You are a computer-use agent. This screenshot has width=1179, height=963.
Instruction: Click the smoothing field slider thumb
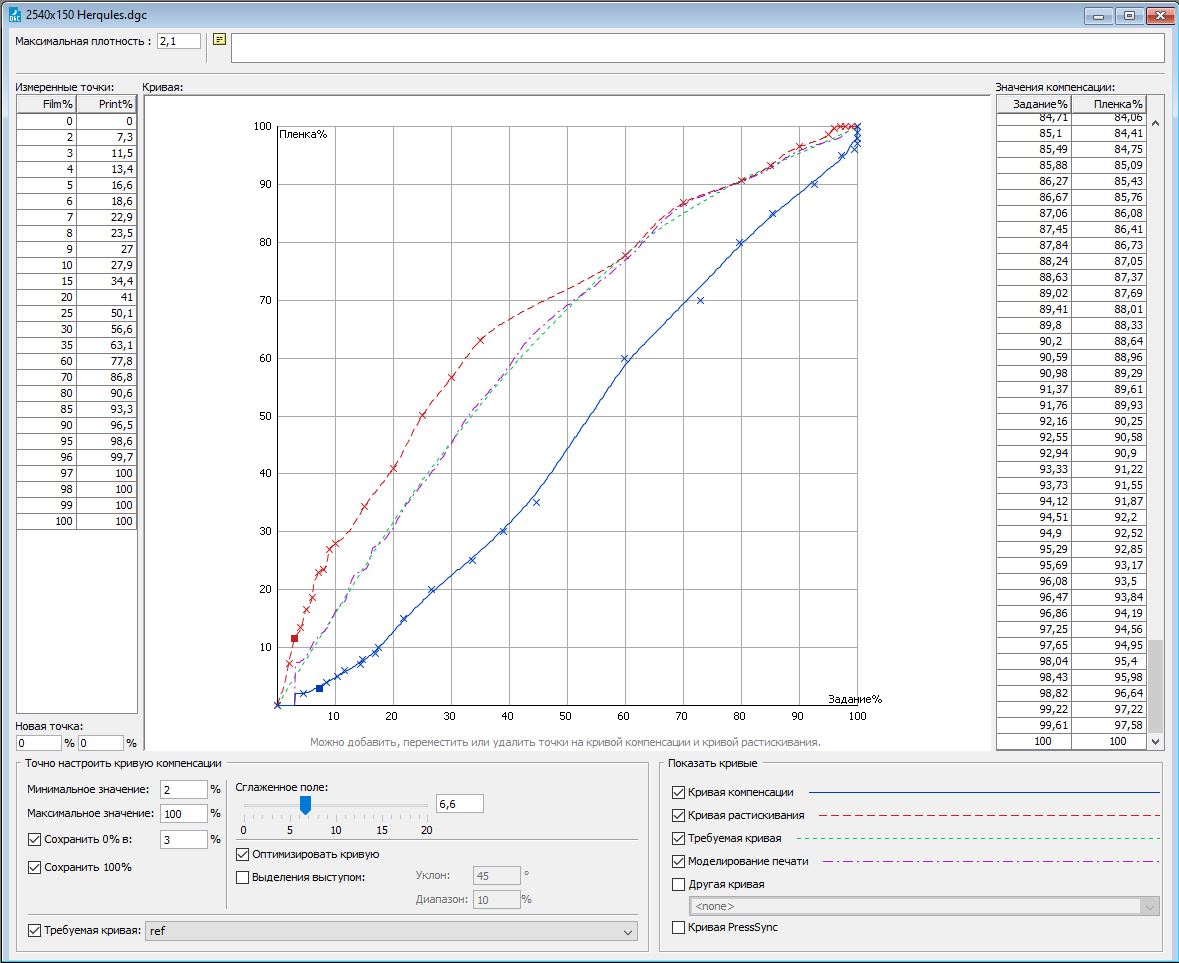[305, 805]
